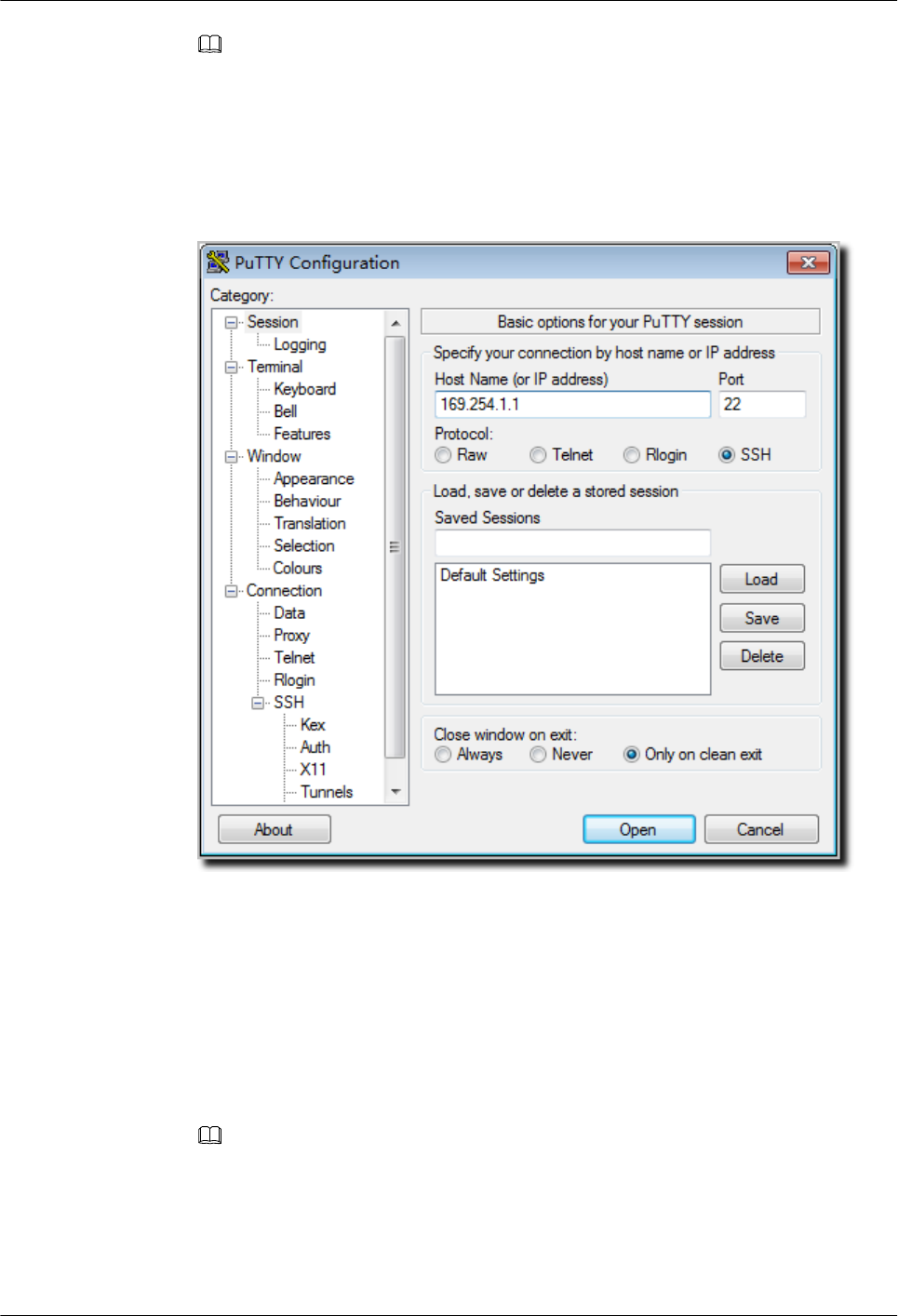Open Data settings category

click(289, 612)
